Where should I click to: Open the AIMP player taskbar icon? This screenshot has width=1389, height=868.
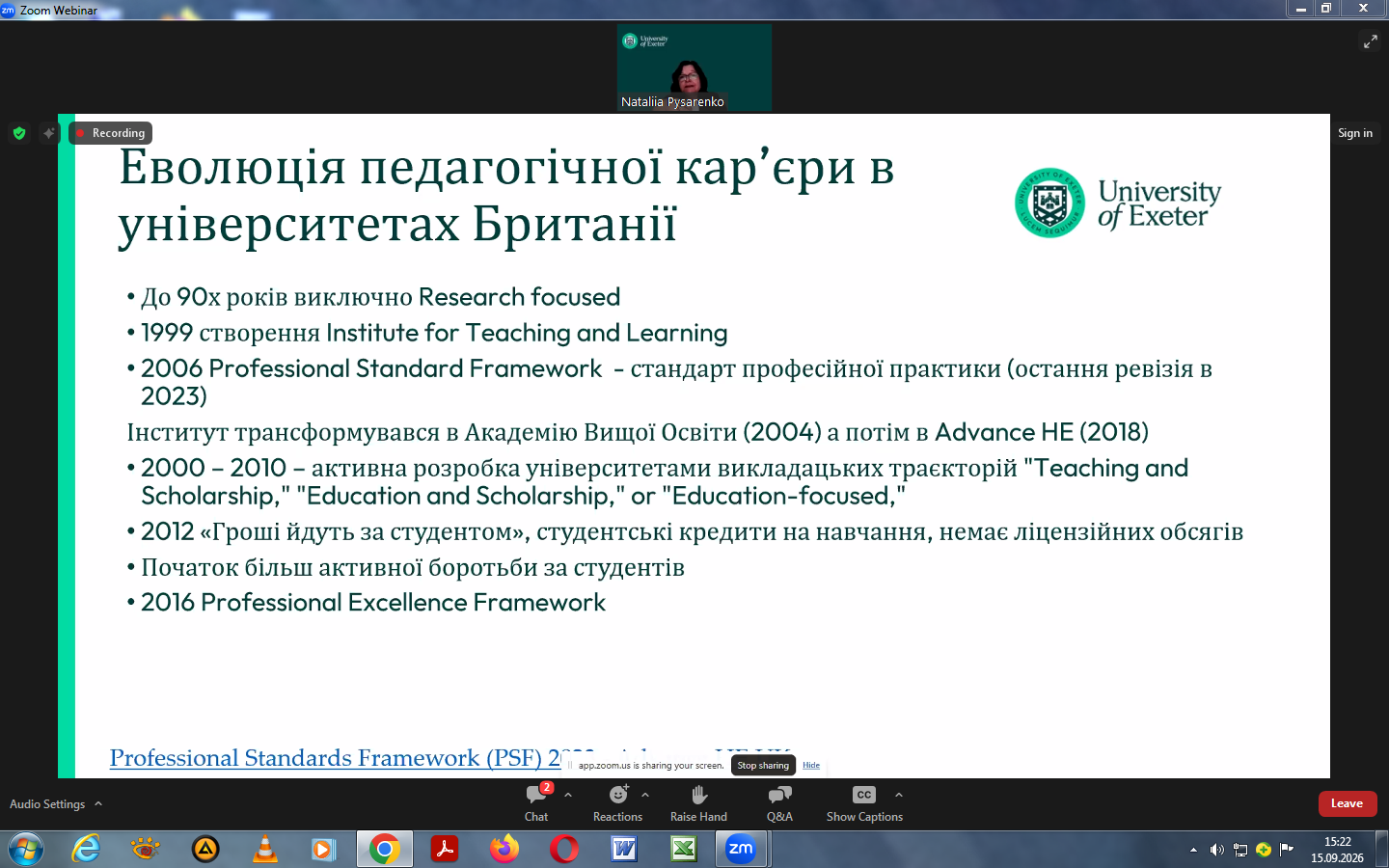(205, 850)
